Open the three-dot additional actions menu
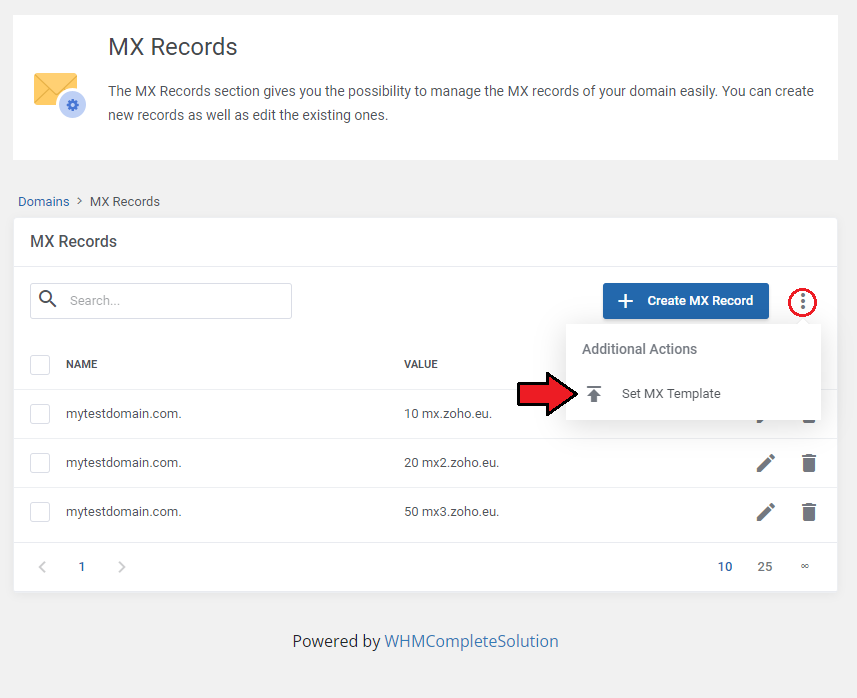 point(802,301)
